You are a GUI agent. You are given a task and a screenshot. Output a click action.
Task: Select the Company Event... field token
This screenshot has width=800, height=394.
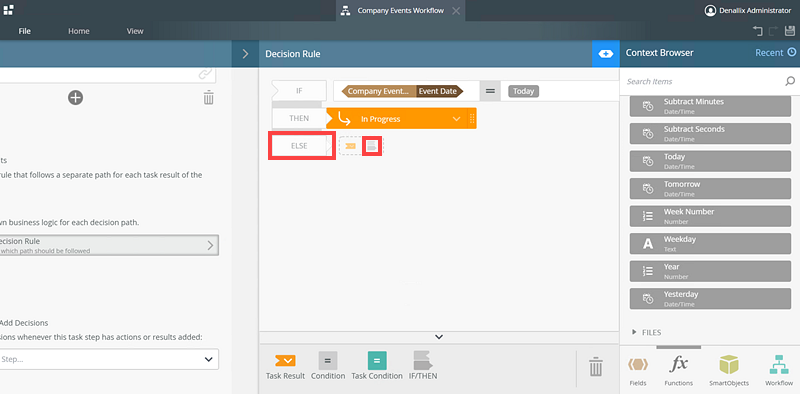379,91
